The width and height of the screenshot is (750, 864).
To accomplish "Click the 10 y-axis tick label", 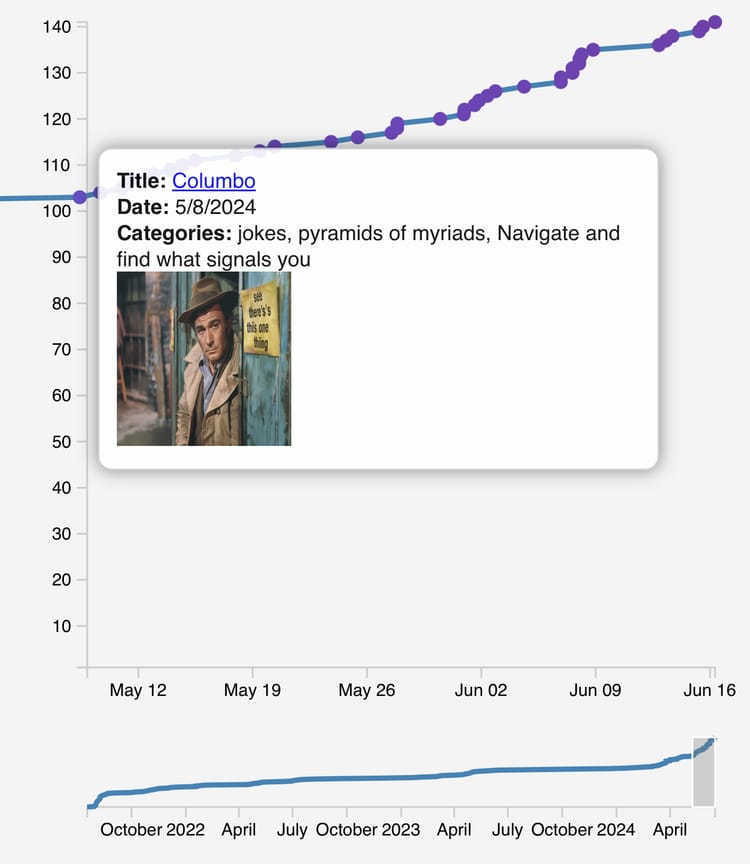I will click(62, 626).
